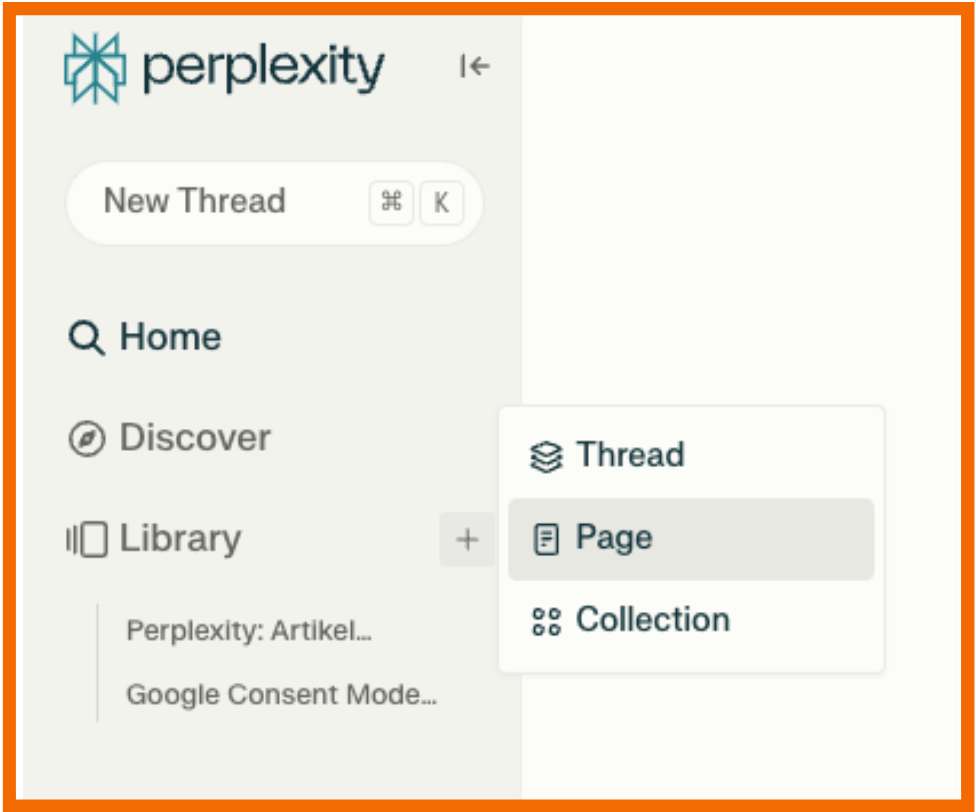
Task: Click the Library books icon
Action: 86,540
